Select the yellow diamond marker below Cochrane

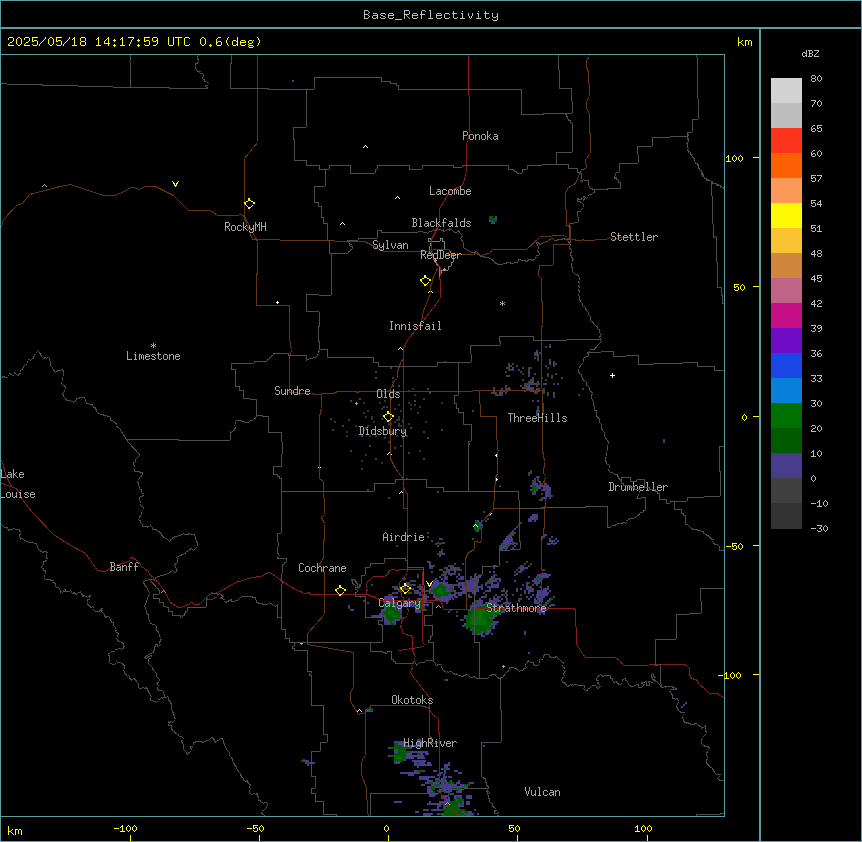[x=340, y=590]
